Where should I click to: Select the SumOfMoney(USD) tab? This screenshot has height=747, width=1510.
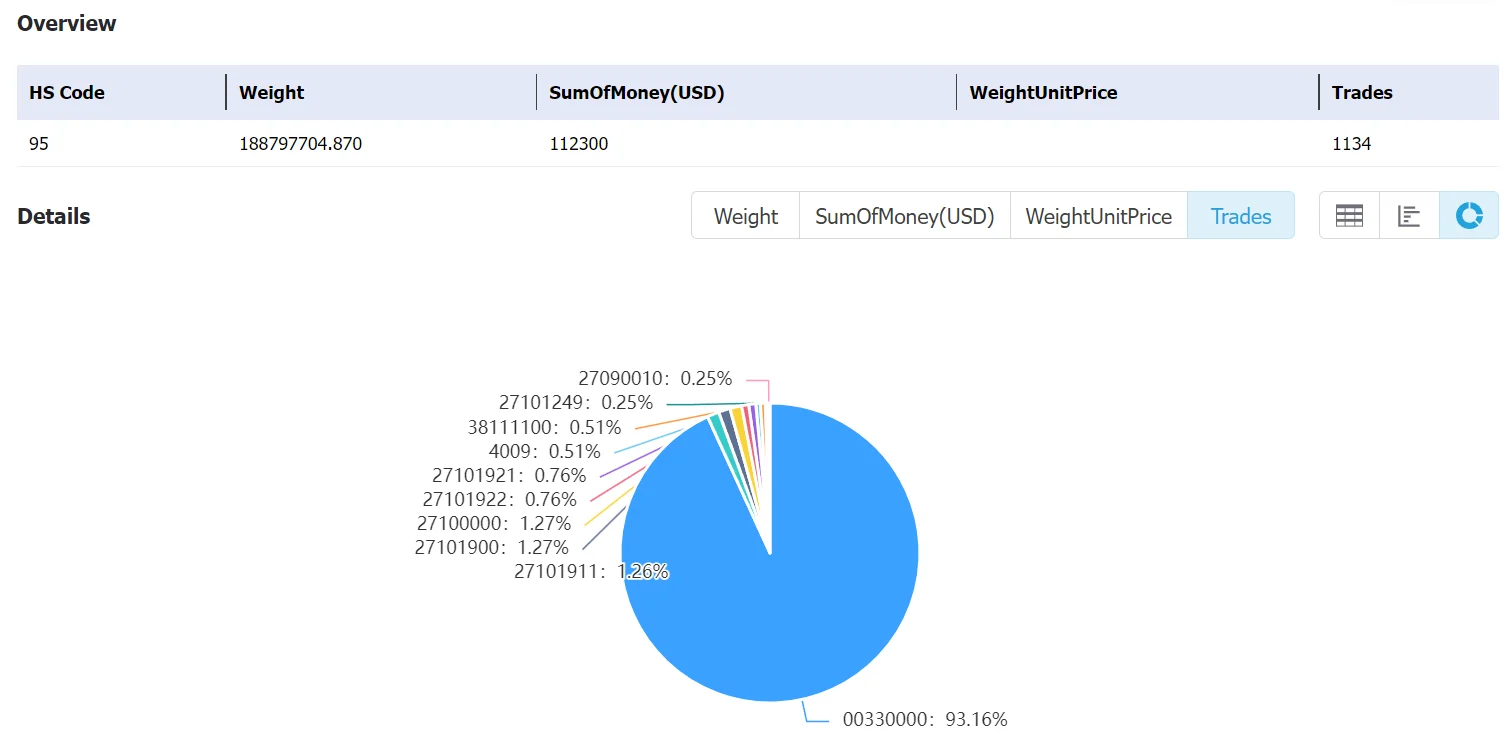pos(905,216)
